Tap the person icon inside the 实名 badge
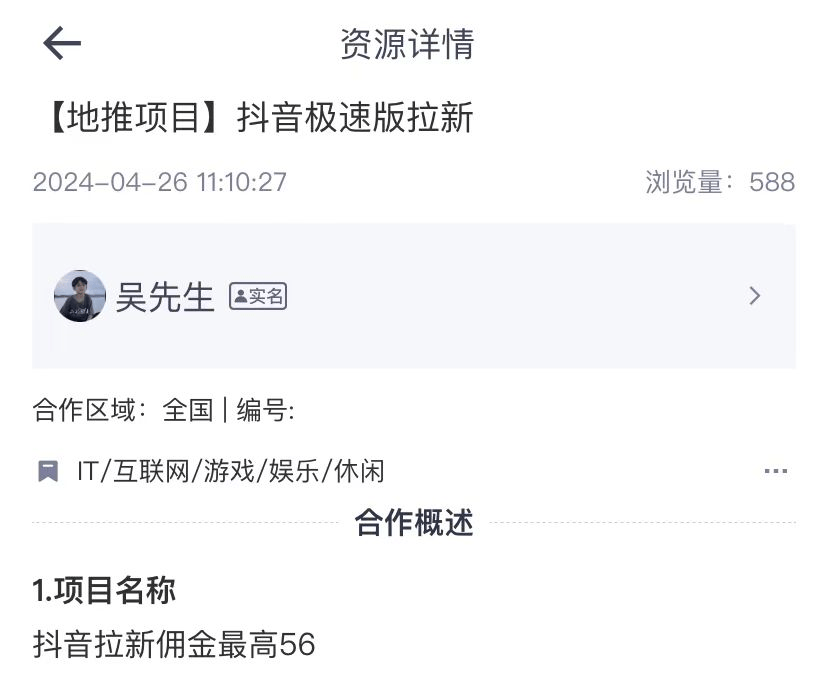This screenshot has height=699, width=828. pyautogui.click(x=240, y=296)
